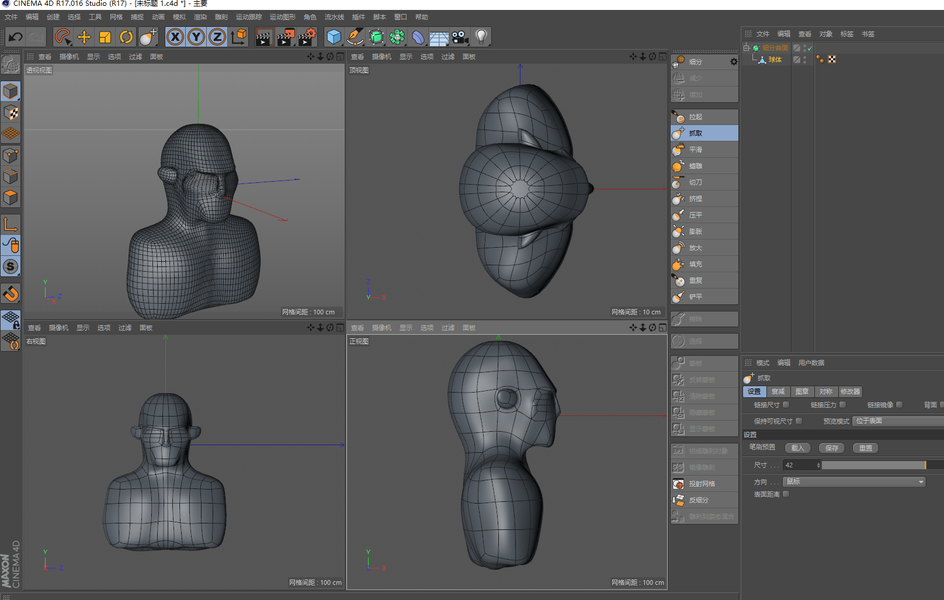Open the 文件 menu in menu bar
The height and width of the screenshot is (600, 944).
click(11, 17)
